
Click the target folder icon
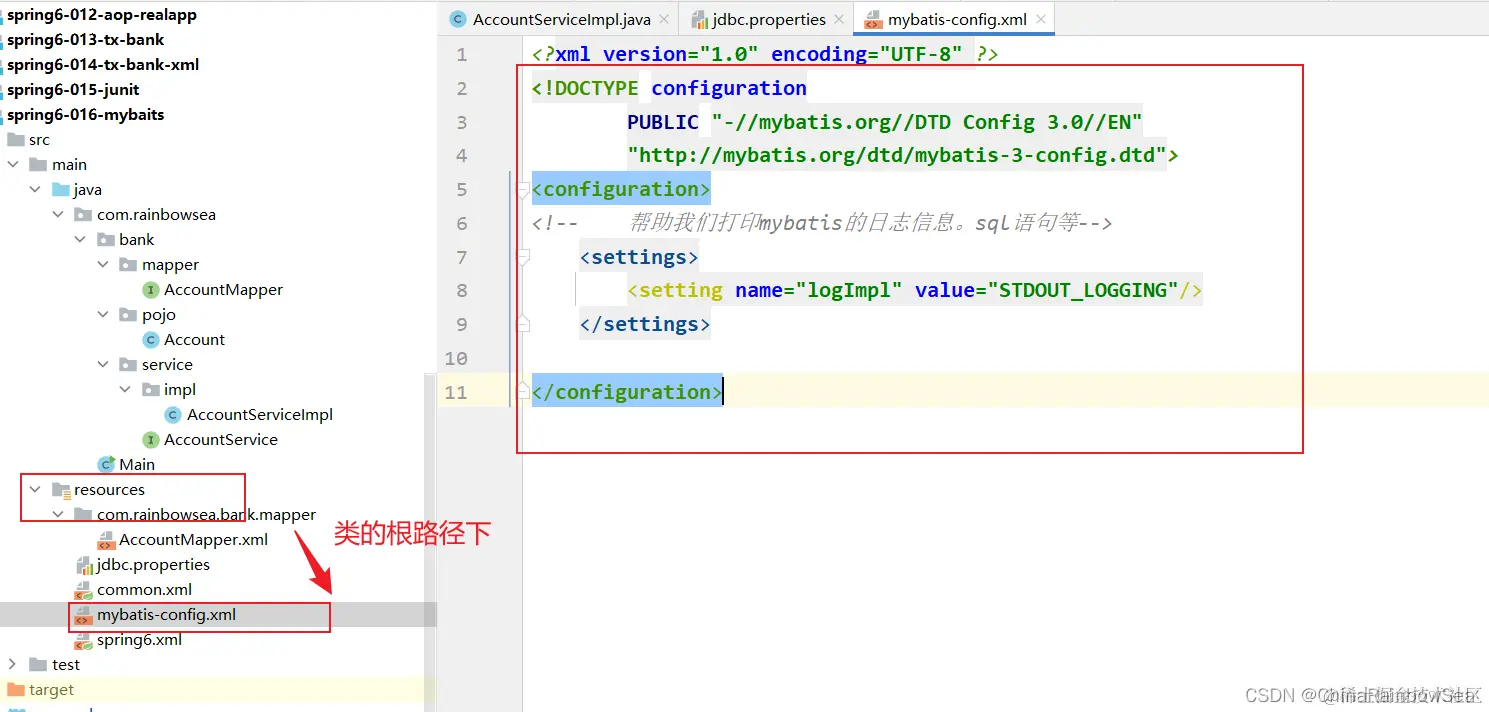pyautogui.click(x=15, y=689)
